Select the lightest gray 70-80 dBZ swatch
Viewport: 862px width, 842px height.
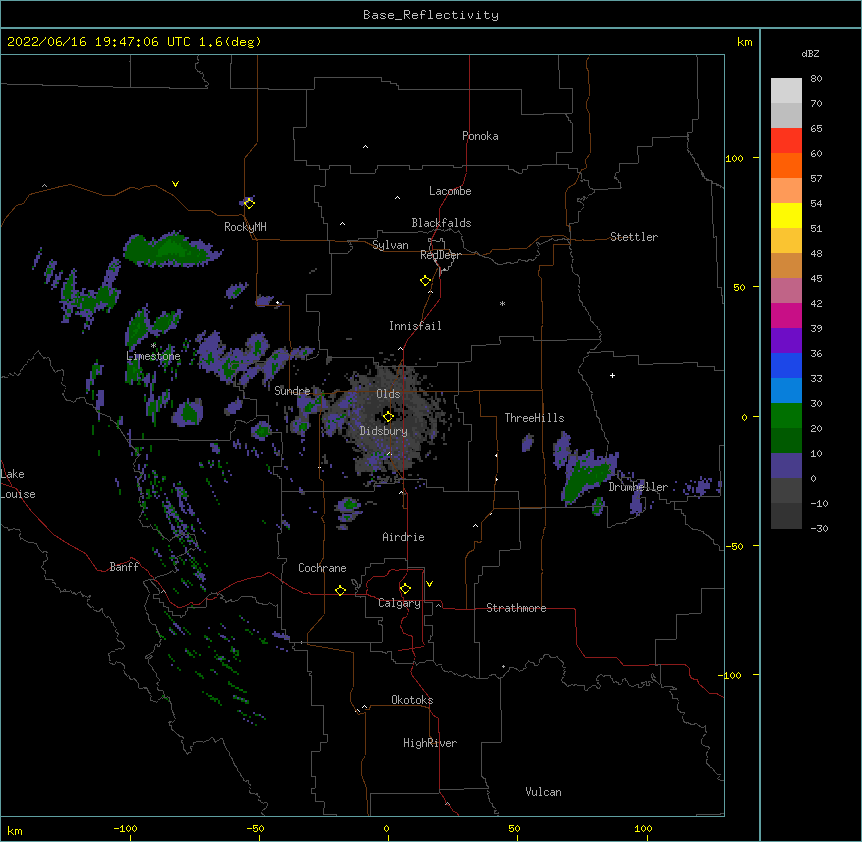click(786, 91)
